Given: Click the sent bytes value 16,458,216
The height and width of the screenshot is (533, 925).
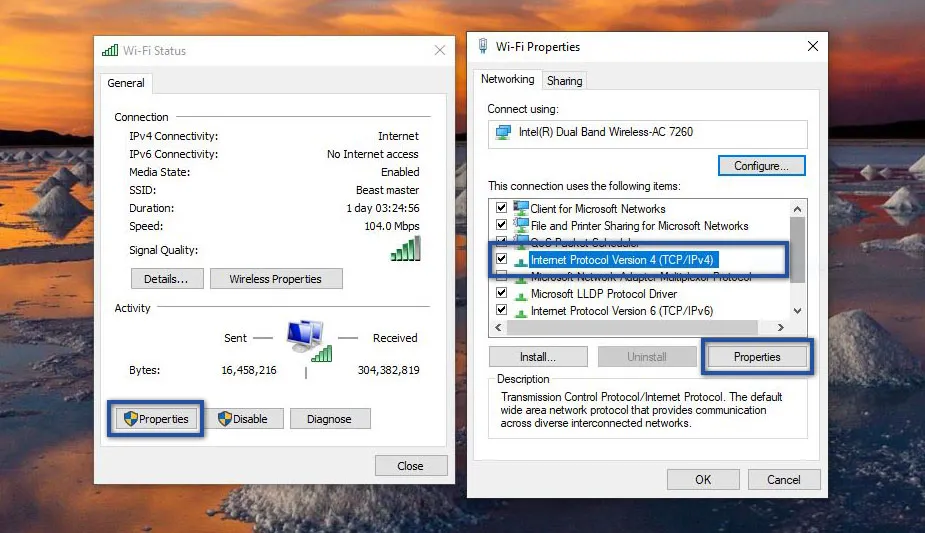Looking at the screenshot, I should tap(249, 370).
